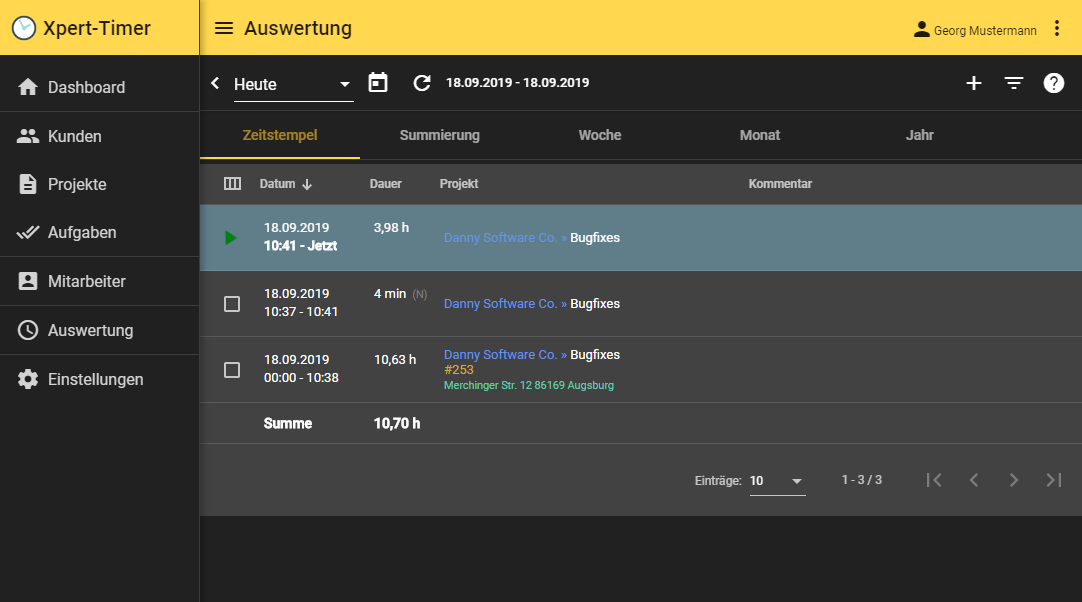Refresh the report with reload icon
This screenshot has width=1082, height=602.
422,83
